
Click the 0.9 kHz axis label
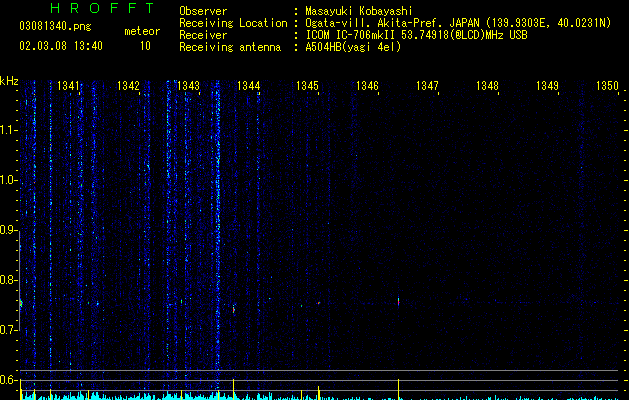click(8, 230)
